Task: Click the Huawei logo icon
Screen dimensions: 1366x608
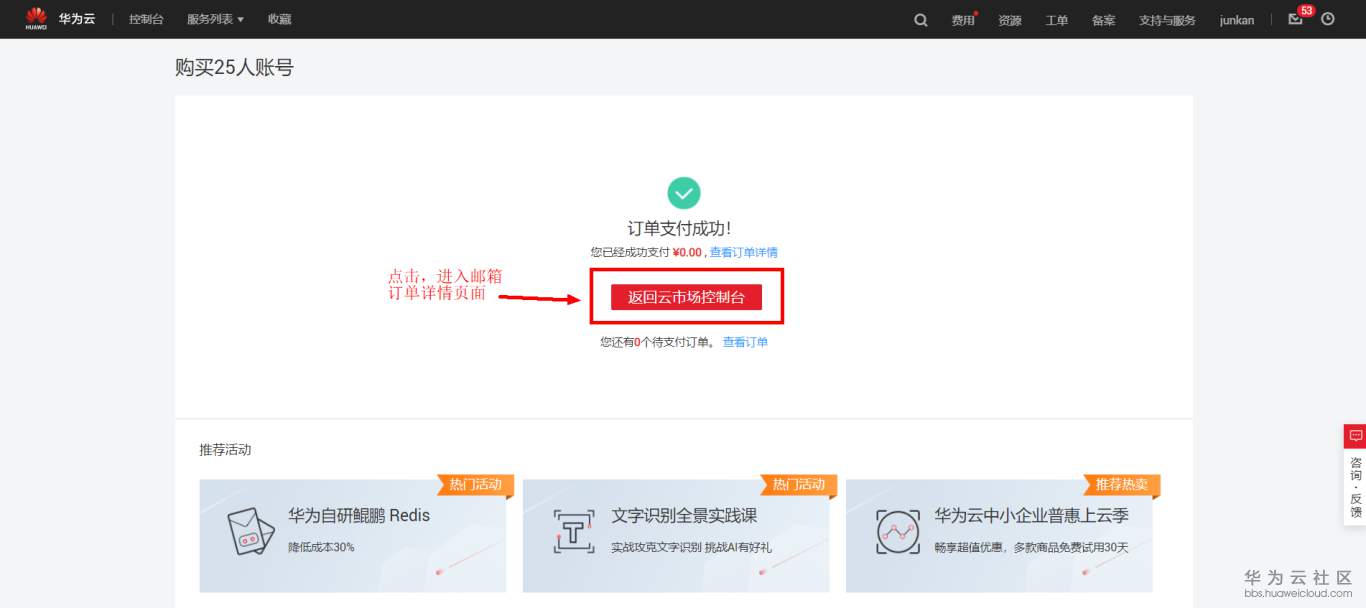Action: pyautogui.click(x=36, y=18)
